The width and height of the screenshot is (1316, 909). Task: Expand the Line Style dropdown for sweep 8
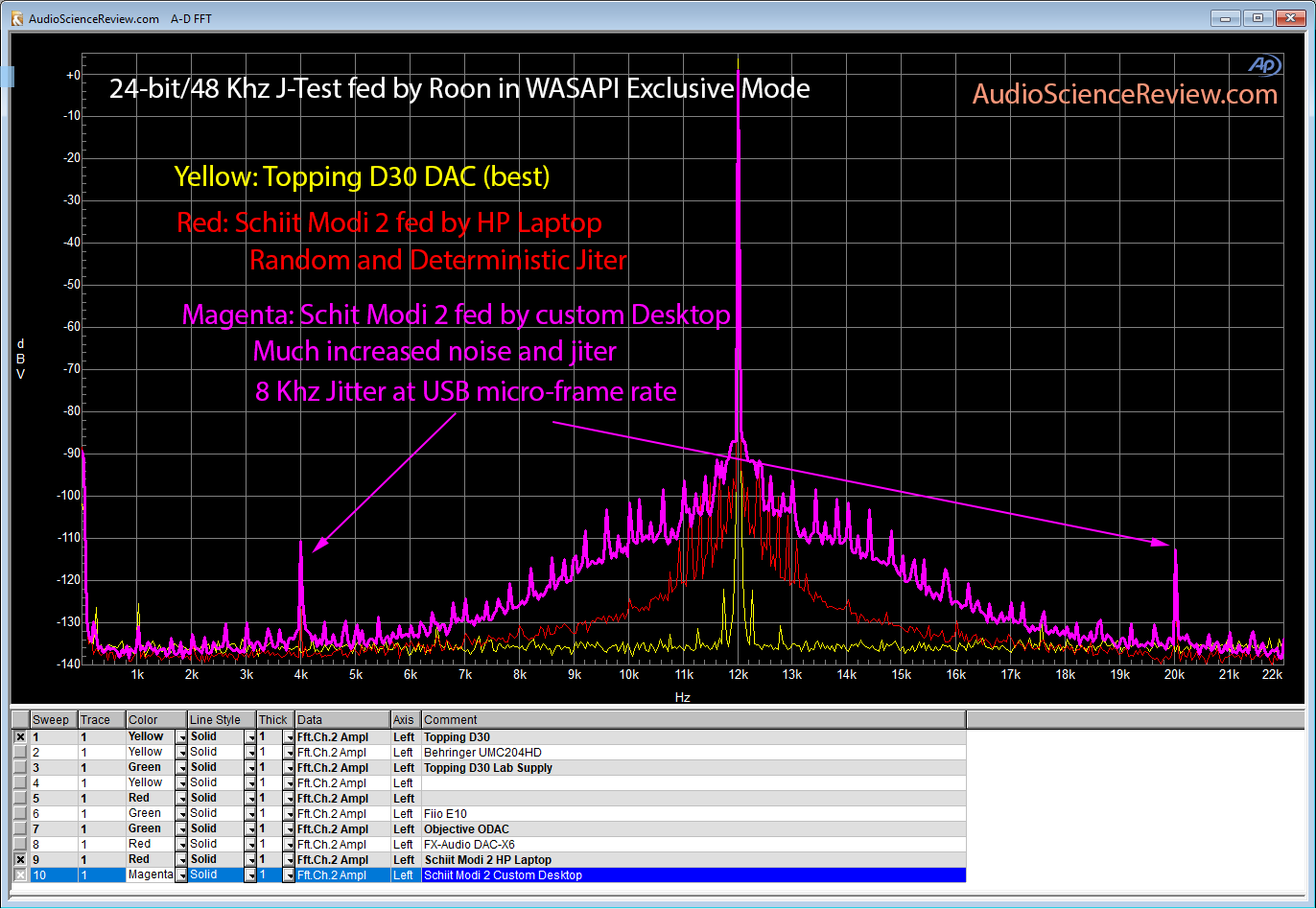[250, 844]
